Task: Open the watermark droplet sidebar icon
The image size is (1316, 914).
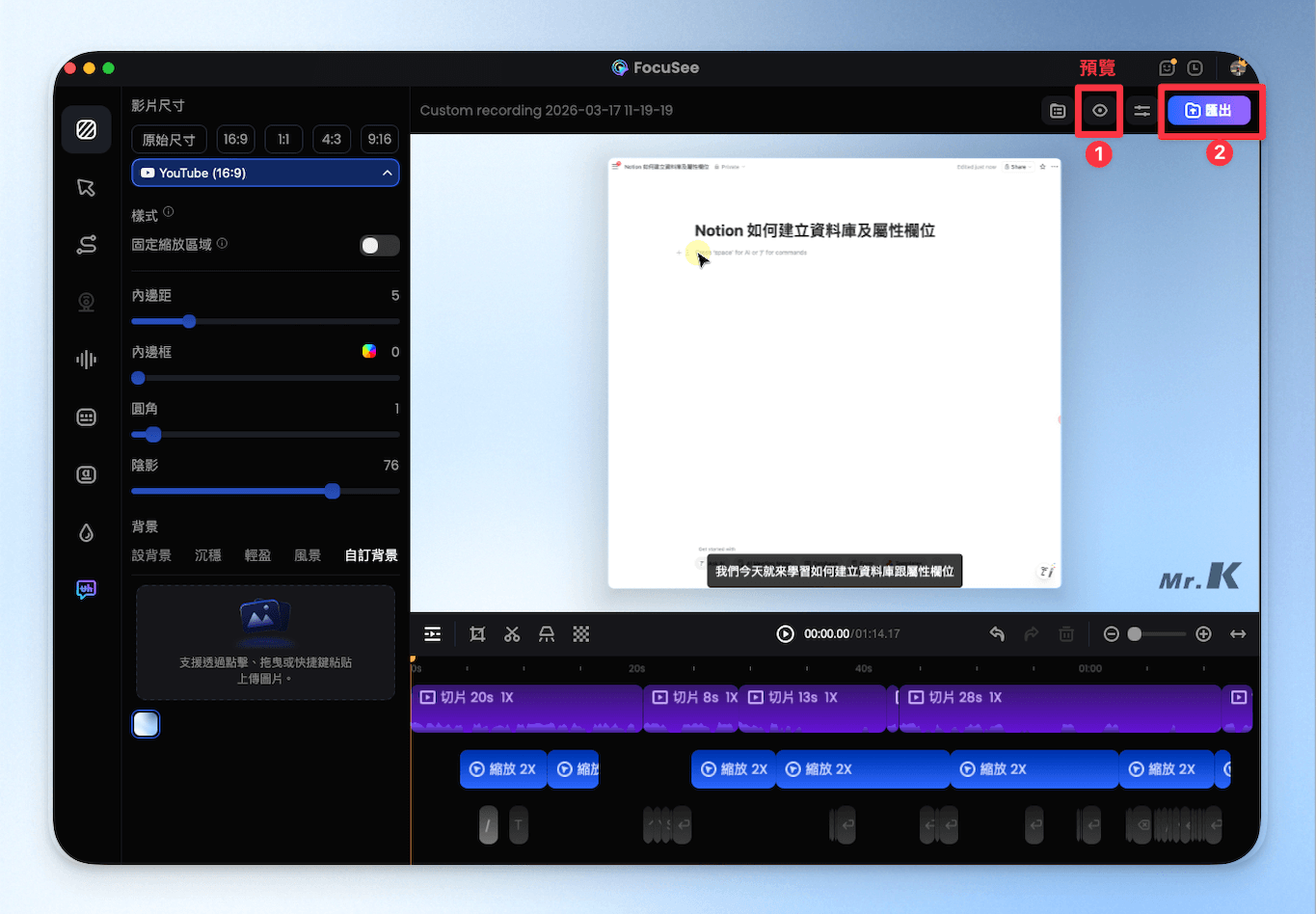Action: [87, 532]
